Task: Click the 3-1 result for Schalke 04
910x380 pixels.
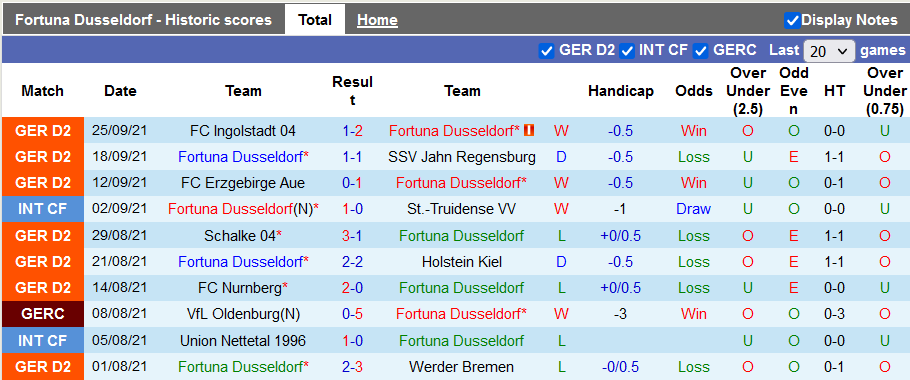Action: (x=352, y=236)
